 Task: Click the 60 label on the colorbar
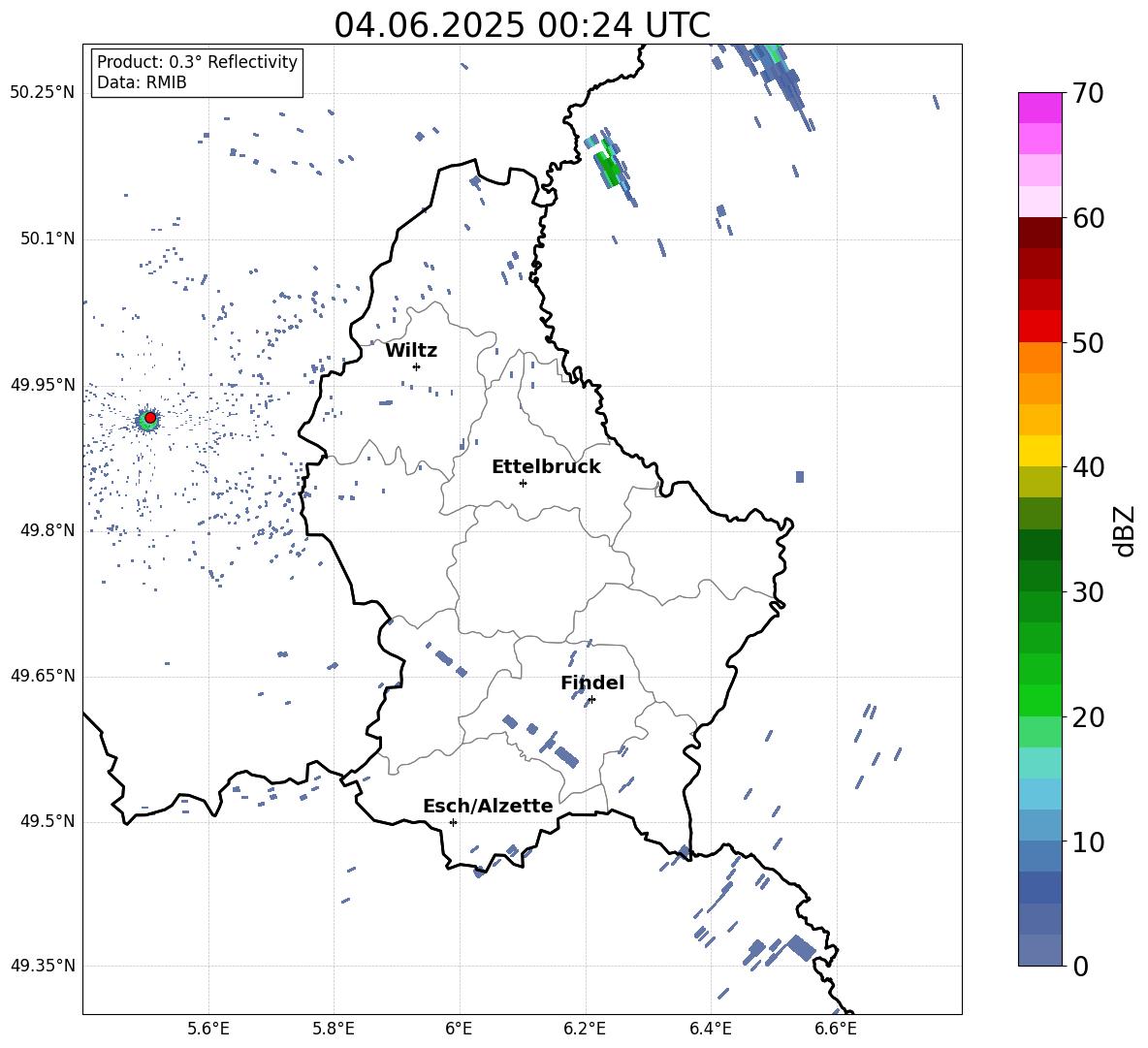[x=1087, y=218]
